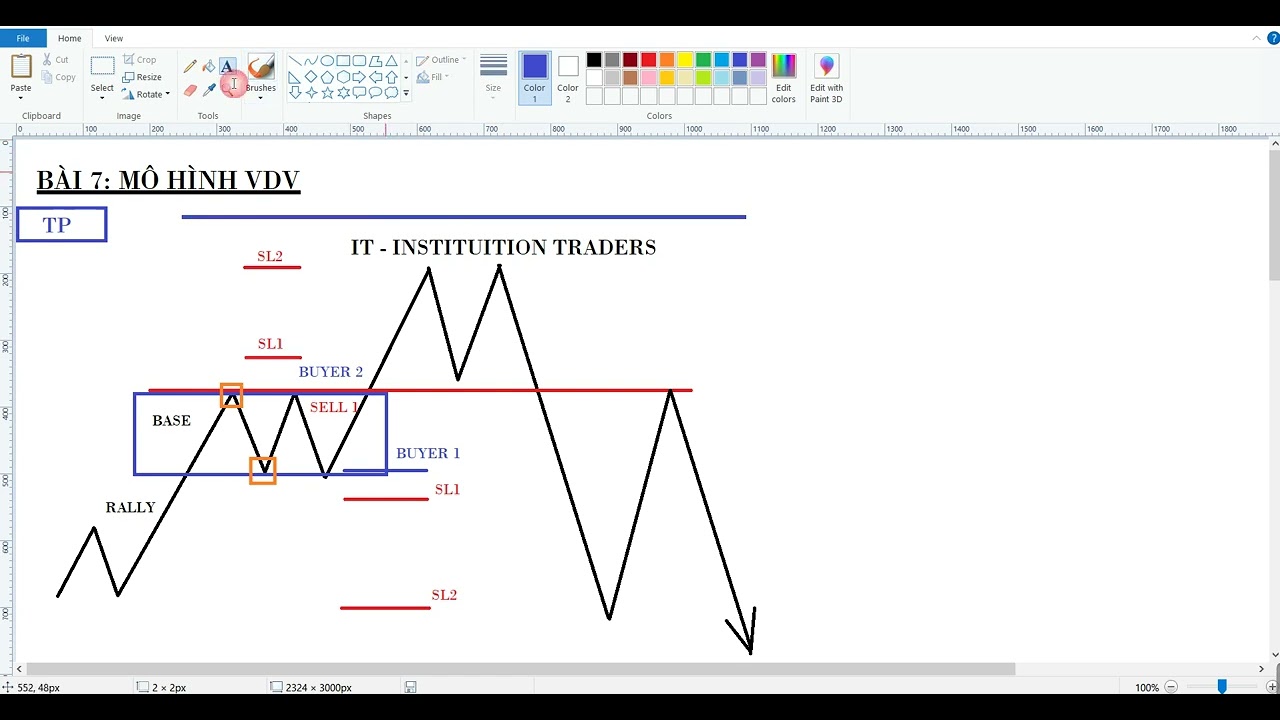The image size is (1280, 720).
Task: Open the File menu
Action: (23, 38)
